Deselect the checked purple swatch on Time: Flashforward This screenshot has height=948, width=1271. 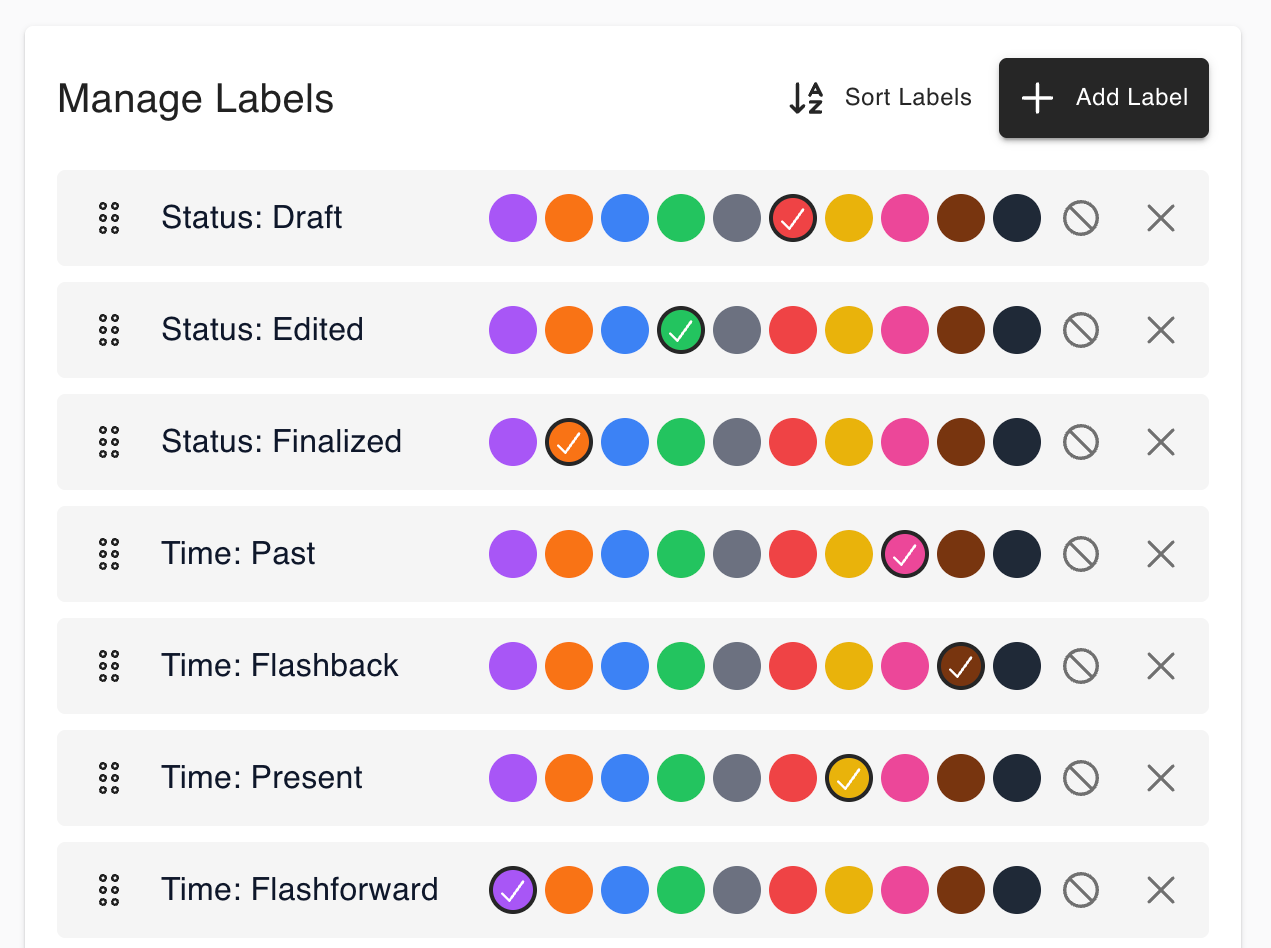tap(513, 889)
